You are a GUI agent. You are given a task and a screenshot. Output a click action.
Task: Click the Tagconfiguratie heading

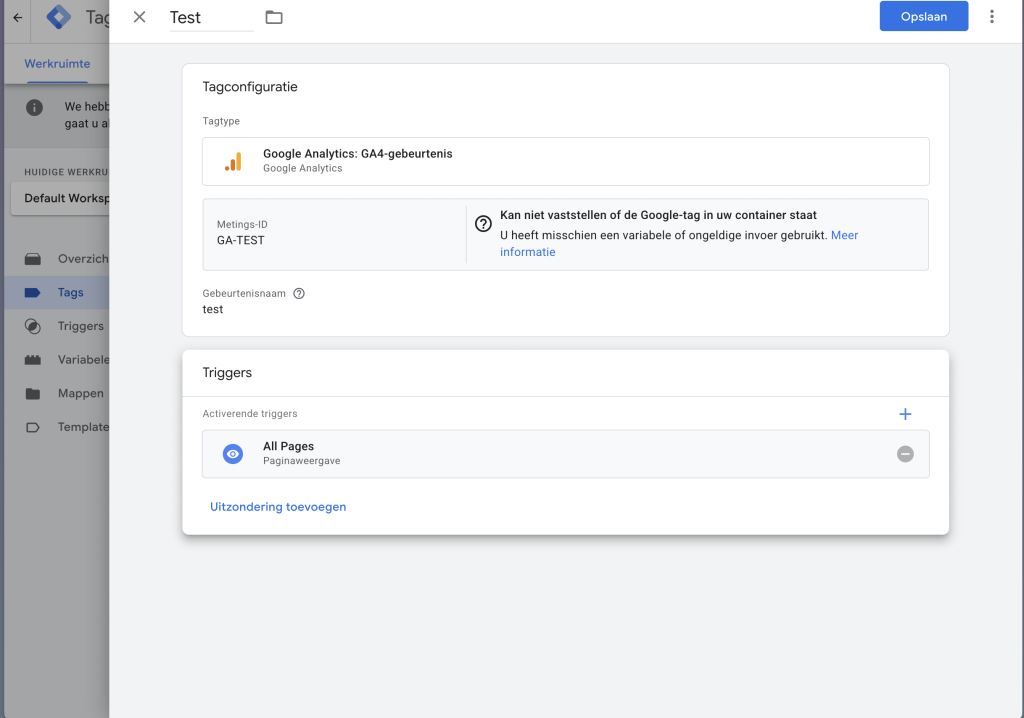pyautogui.click(x=250, y=87)
